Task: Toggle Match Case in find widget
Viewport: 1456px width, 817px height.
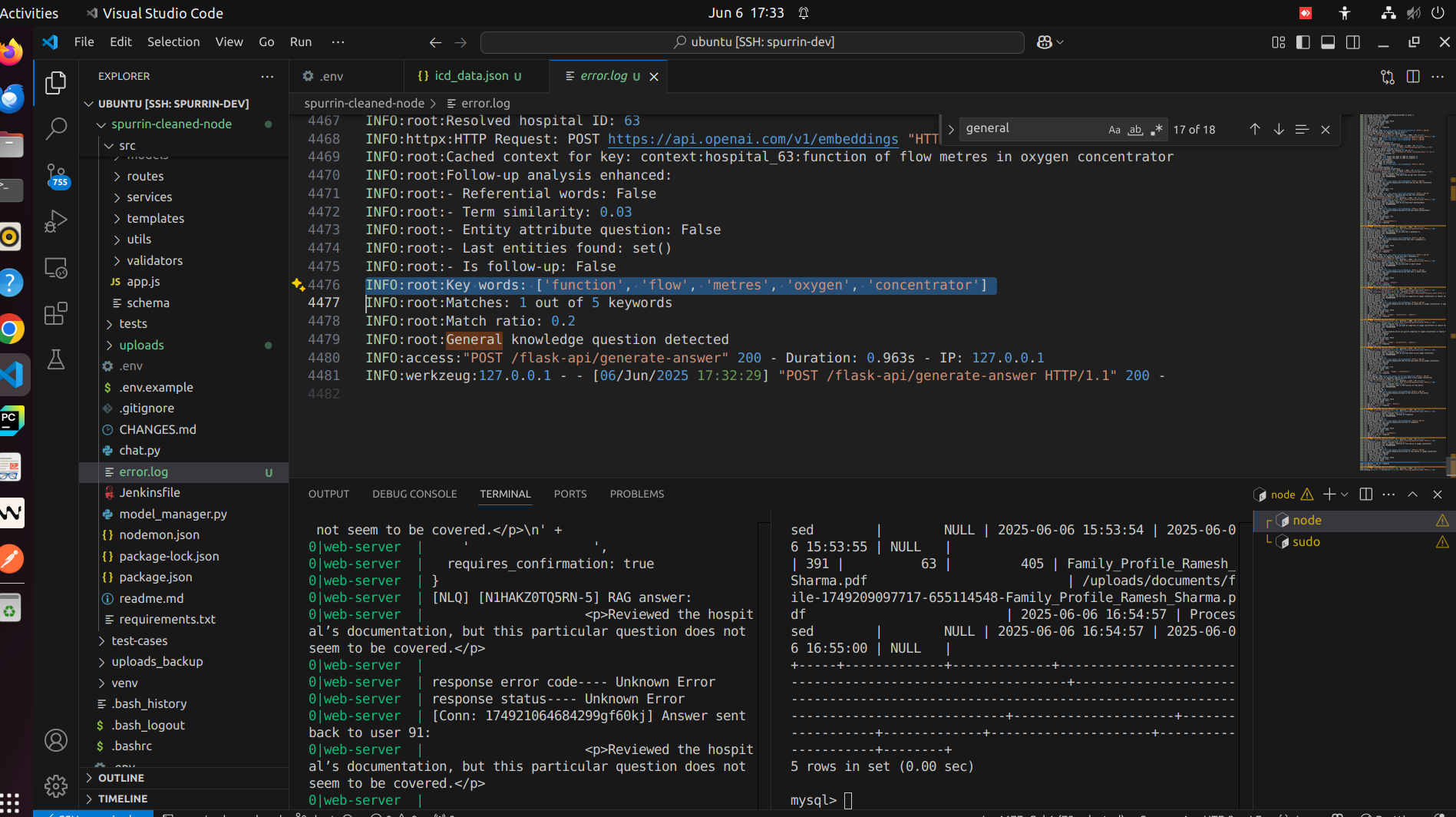Action: (1114, 130)
